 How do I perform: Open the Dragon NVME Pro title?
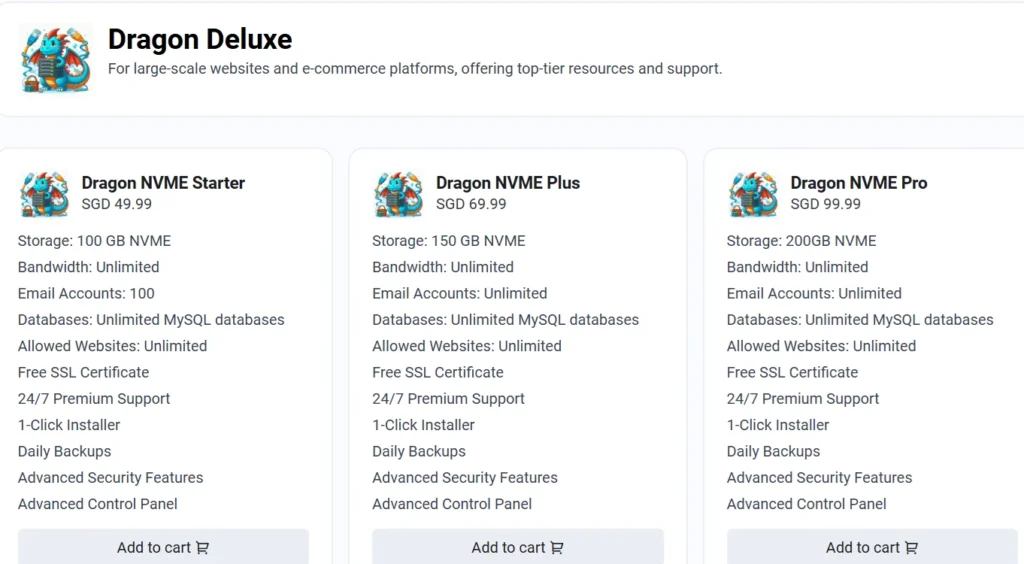(x=859, y=183)
